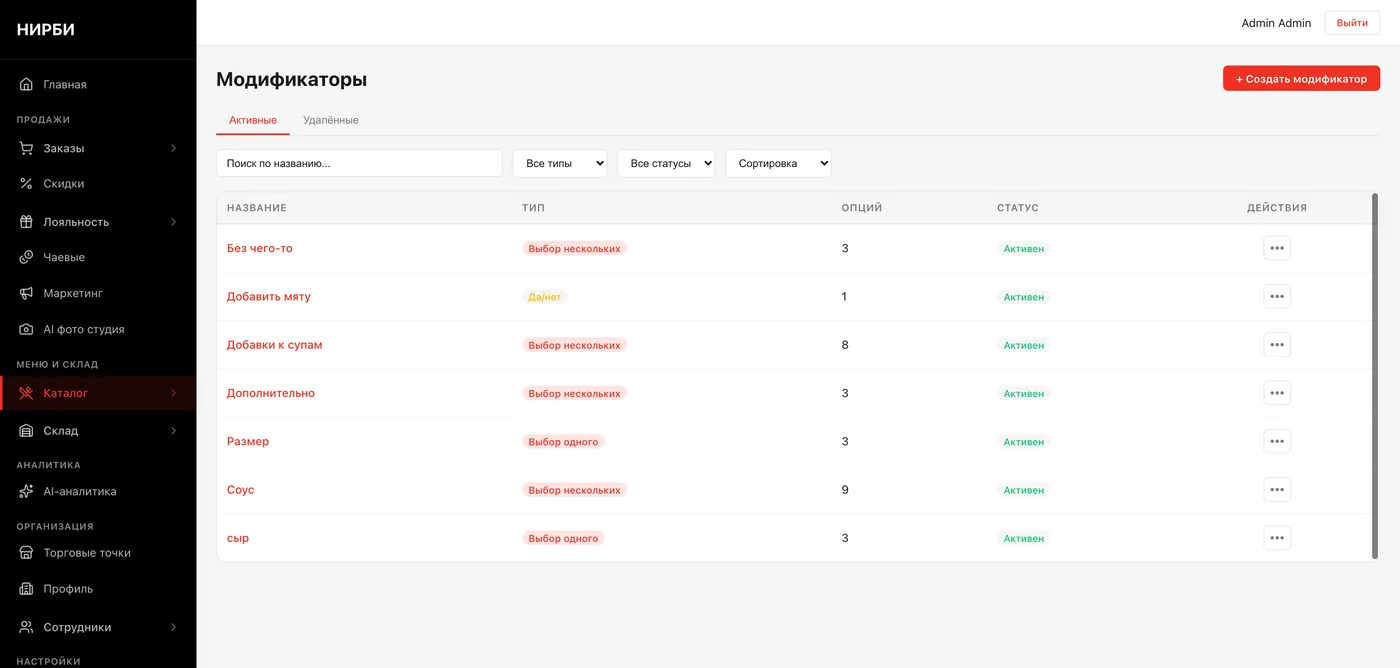The height and width of the screenshot is (668, 1400).
Task: Click the percent icon for Скидки
Action: 27,184
